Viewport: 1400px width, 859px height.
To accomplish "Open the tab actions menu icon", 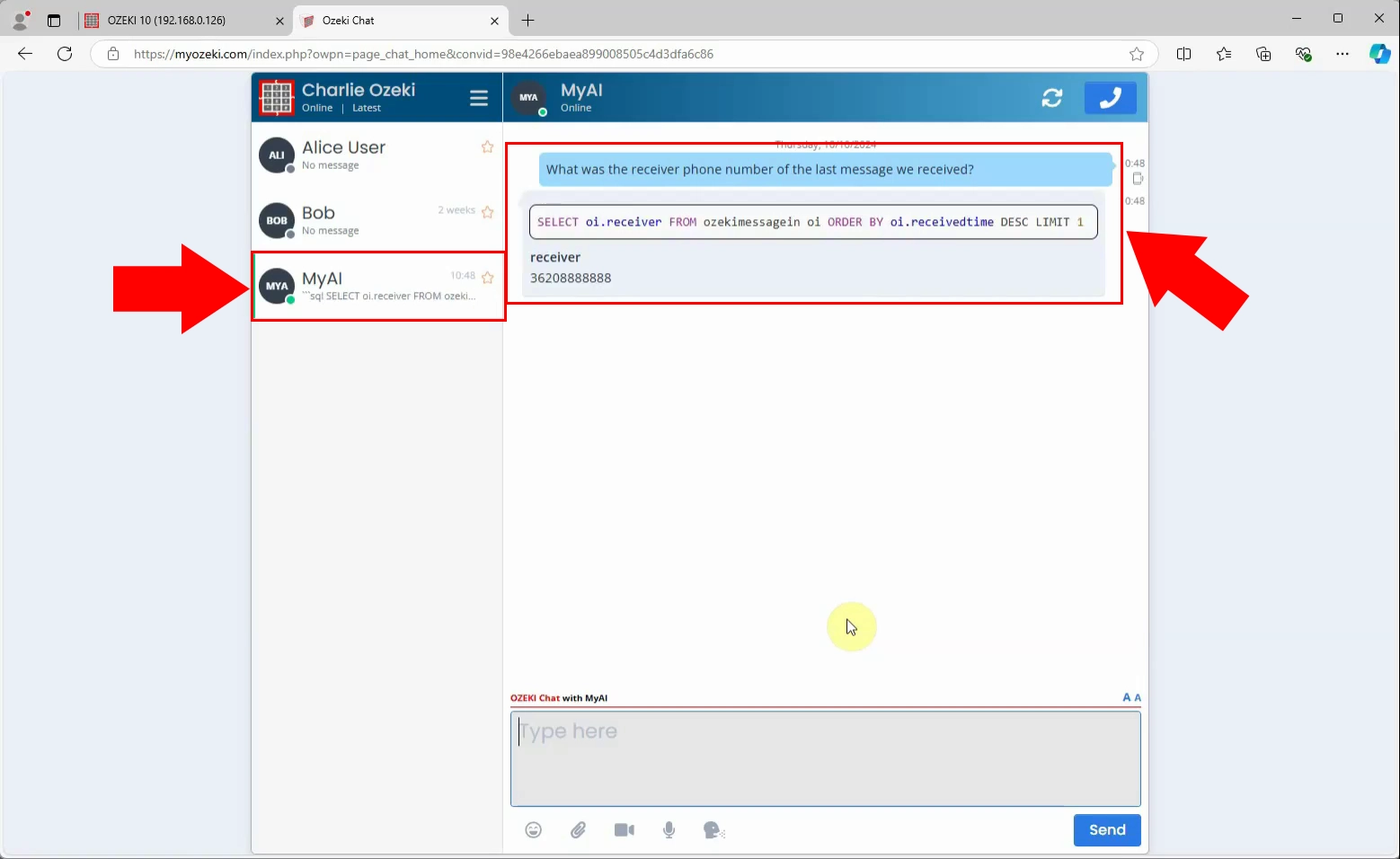I will click(x=54, y=21).
